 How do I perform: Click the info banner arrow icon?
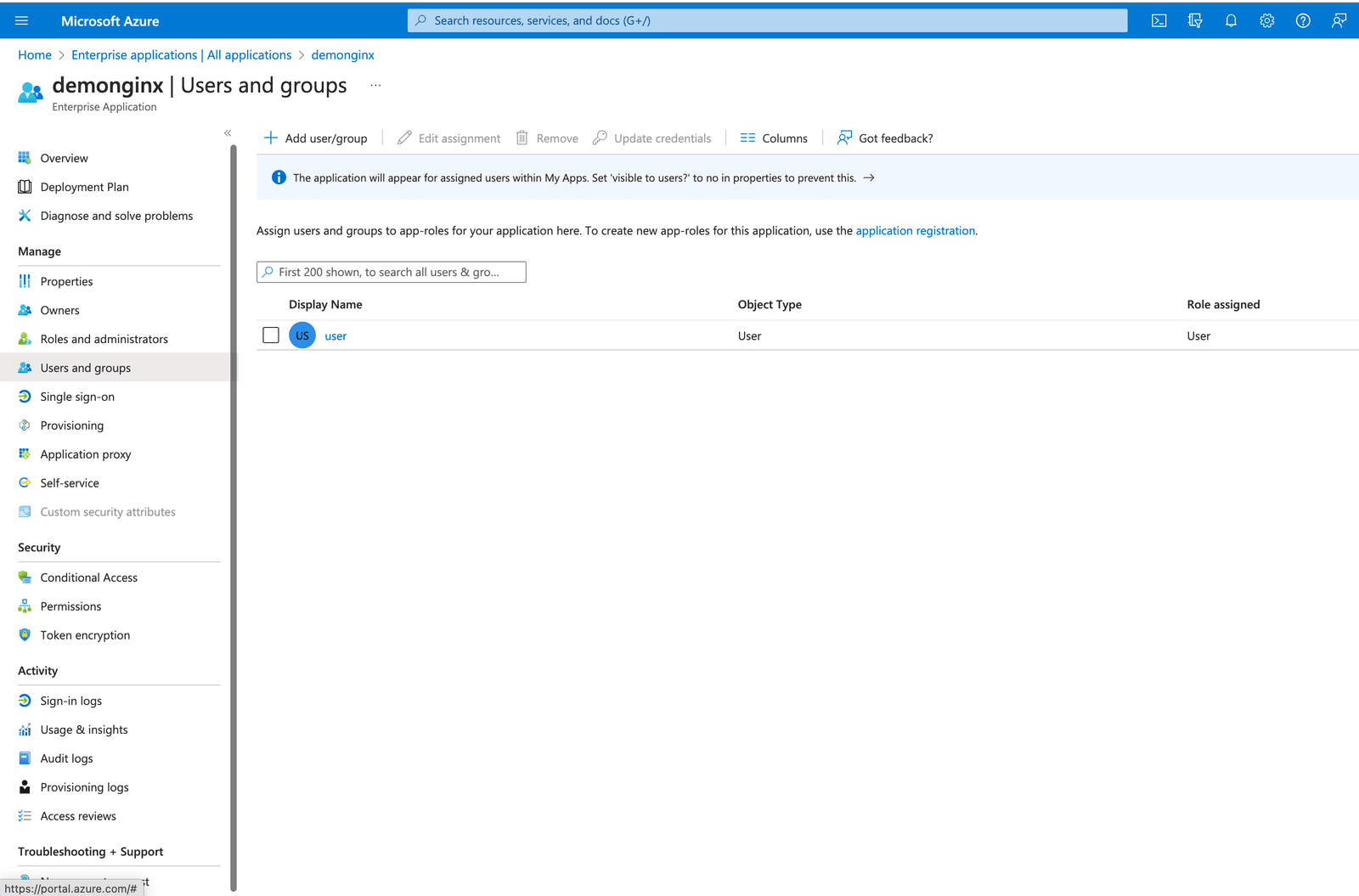pyautogui.click(x=869, y=178)
